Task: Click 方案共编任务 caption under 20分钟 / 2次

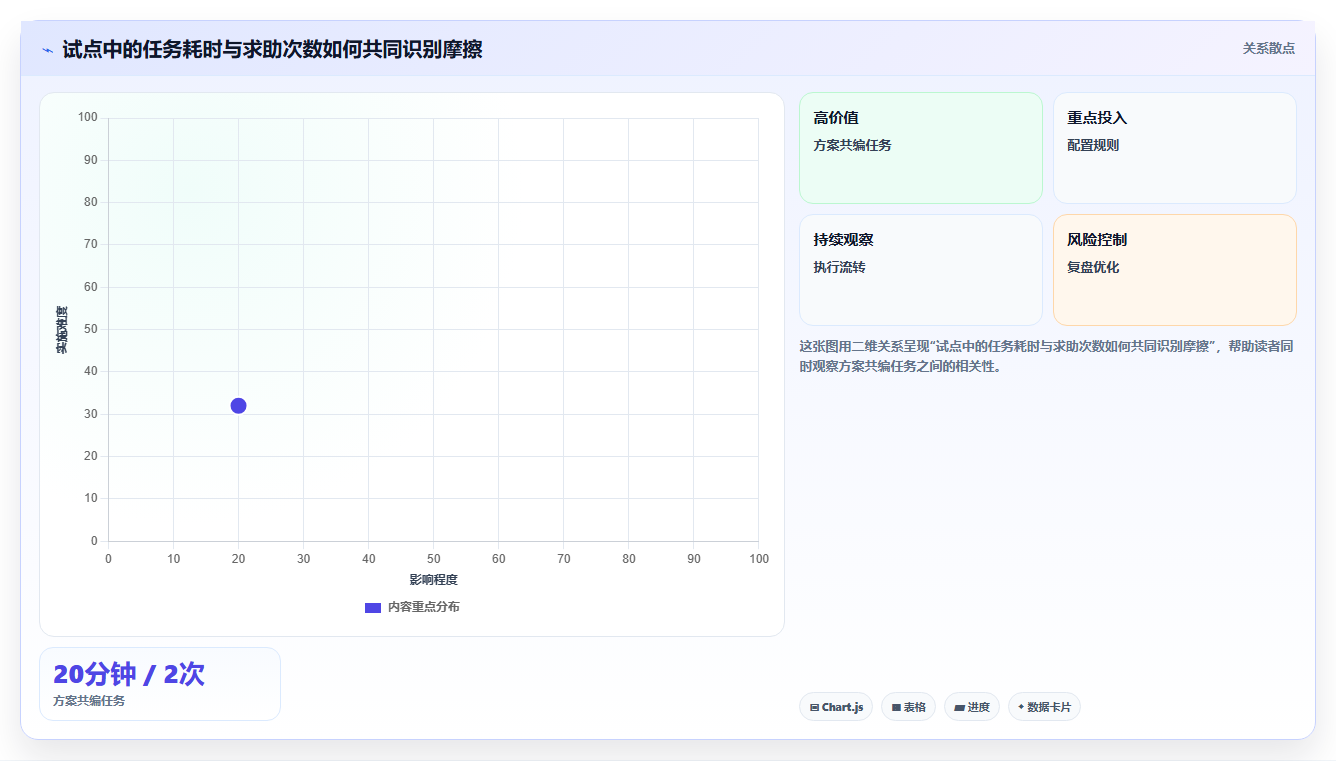Action: 89,701
